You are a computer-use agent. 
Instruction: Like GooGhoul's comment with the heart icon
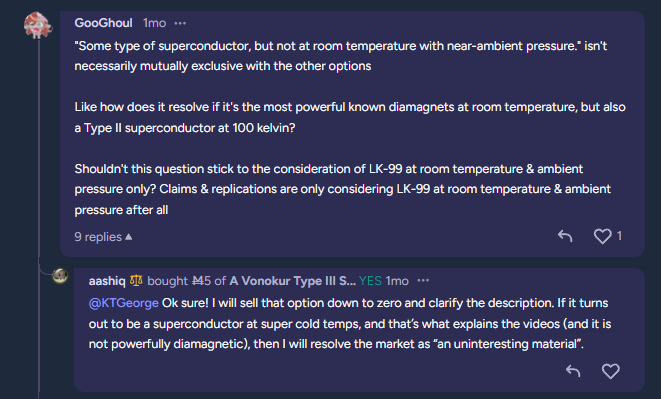pyautogui.click(x=602, y=236)
